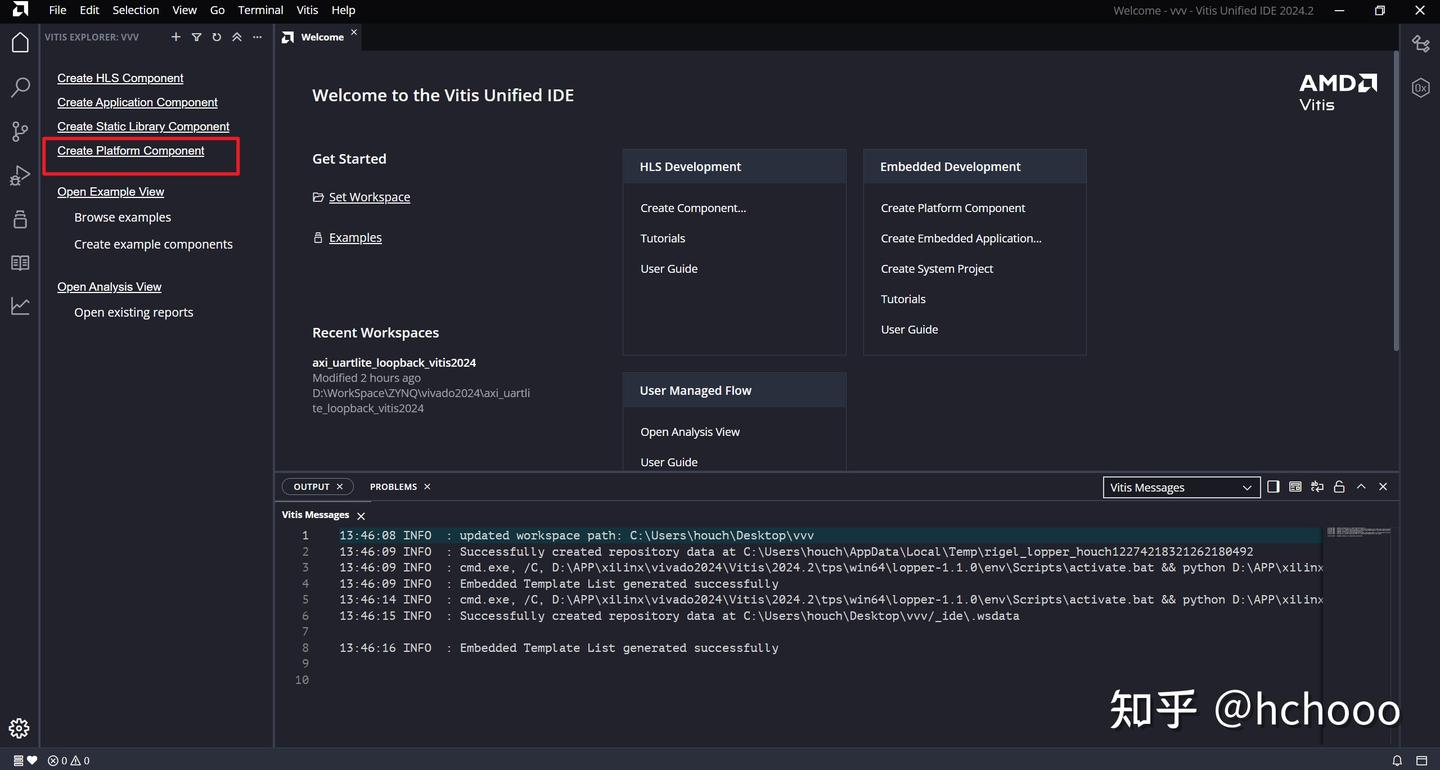Click the errors and warnings status bar indicator
Viewport: 1440px width, 770px height.
[69, 761]
